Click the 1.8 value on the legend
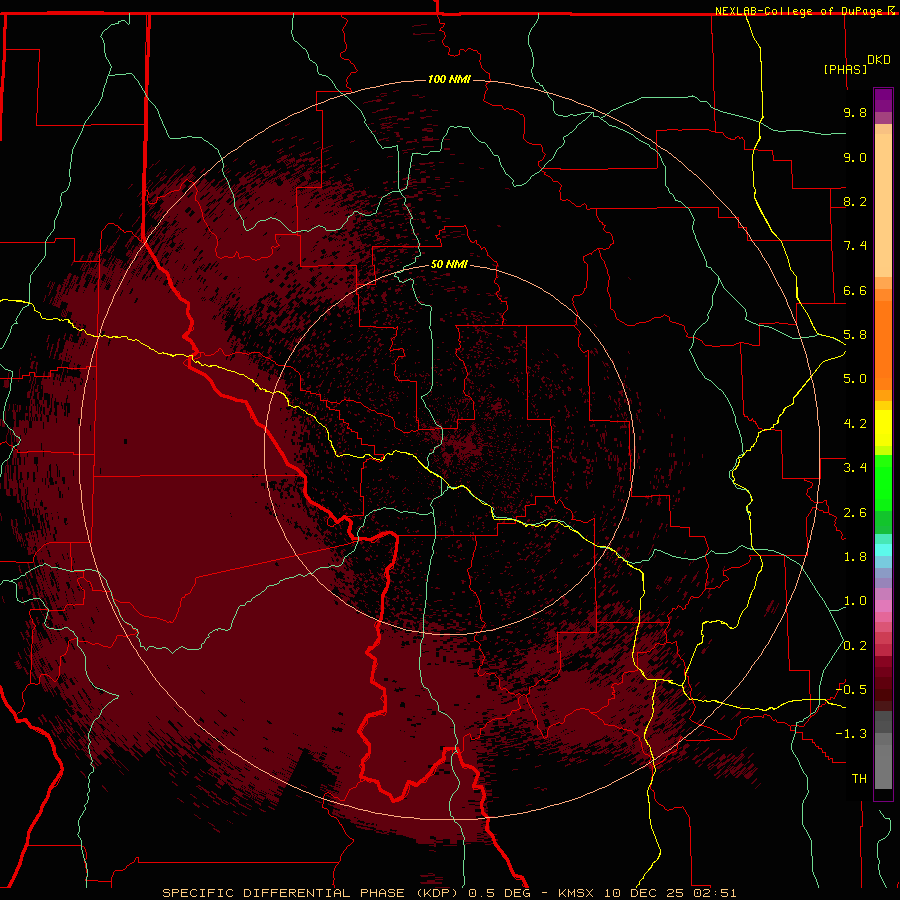This screenshot has width=900, height=900. 855,557
